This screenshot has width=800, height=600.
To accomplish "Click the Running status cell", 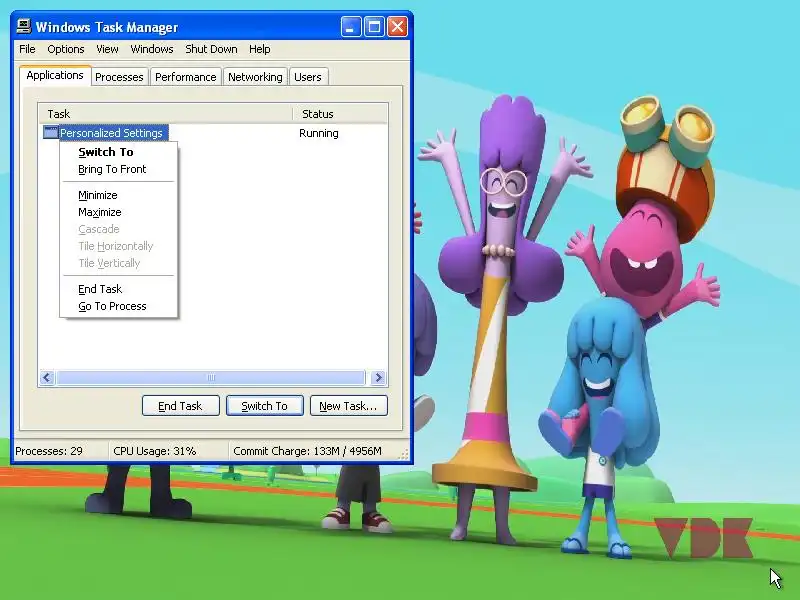I will pyautogui.click(x=319, y=133).
